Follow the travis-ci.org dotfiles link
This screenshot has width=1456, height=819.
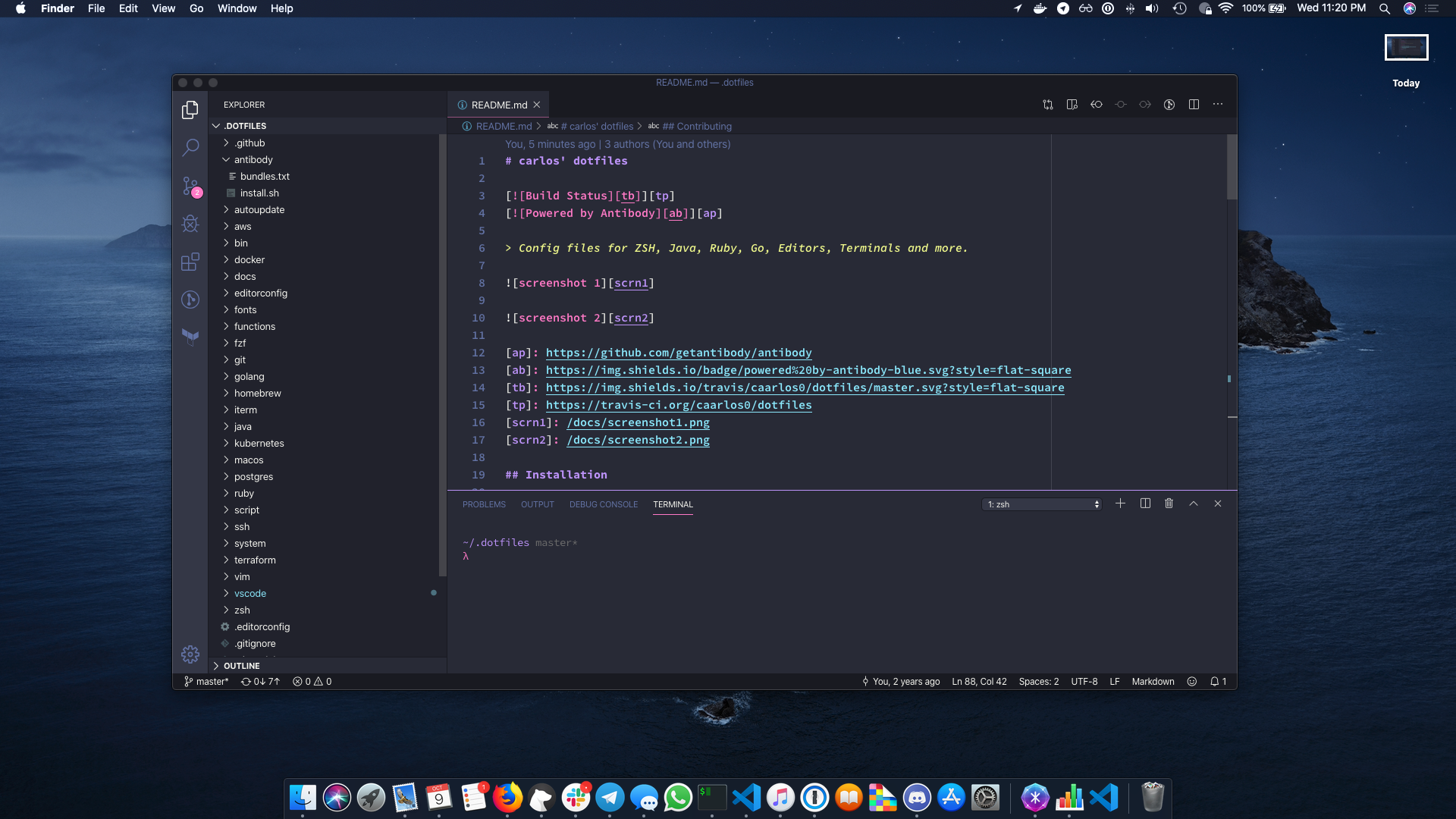point(679,405)
